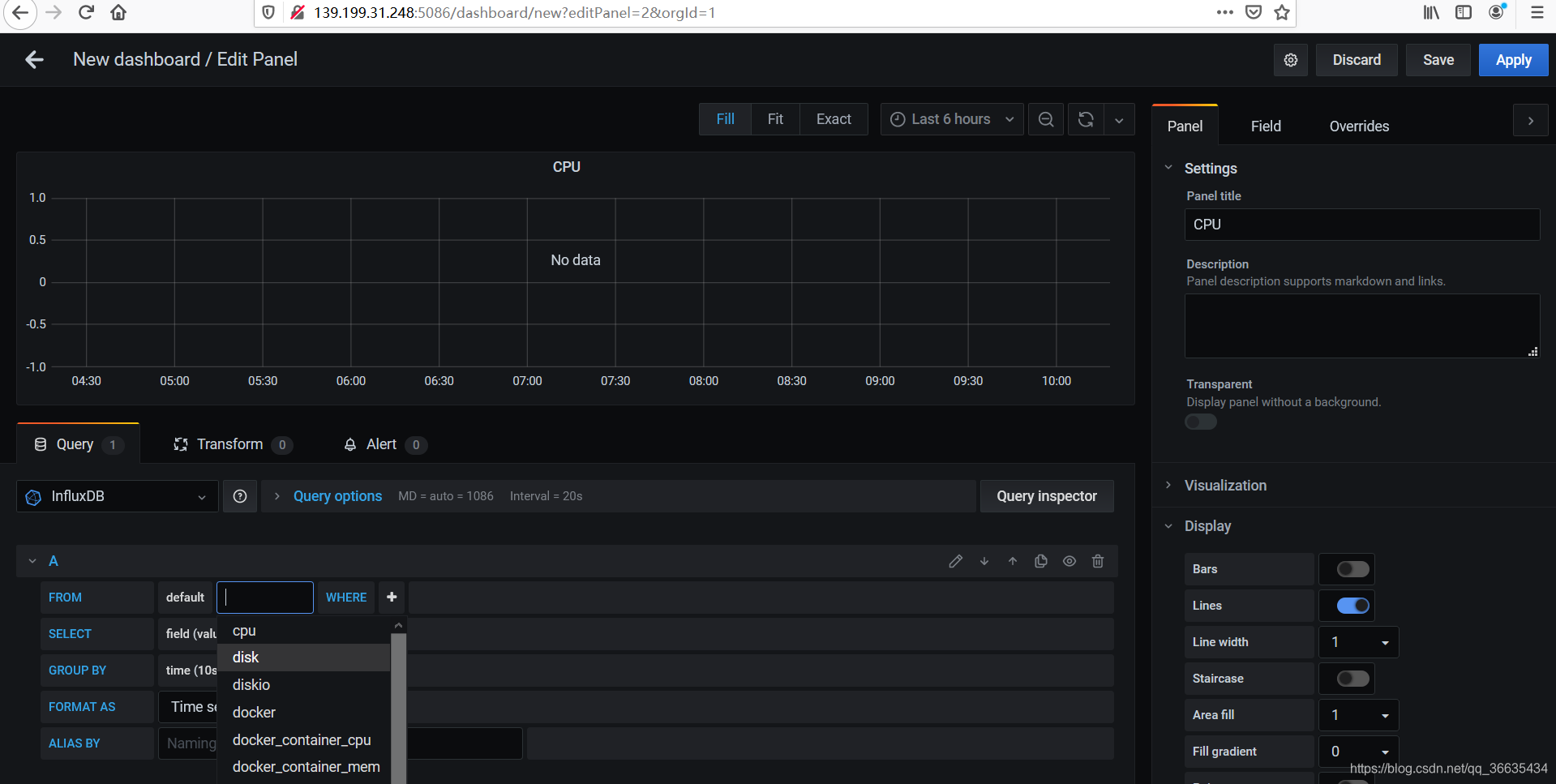
Task: Reload the browser page
Action: point(86,13)
